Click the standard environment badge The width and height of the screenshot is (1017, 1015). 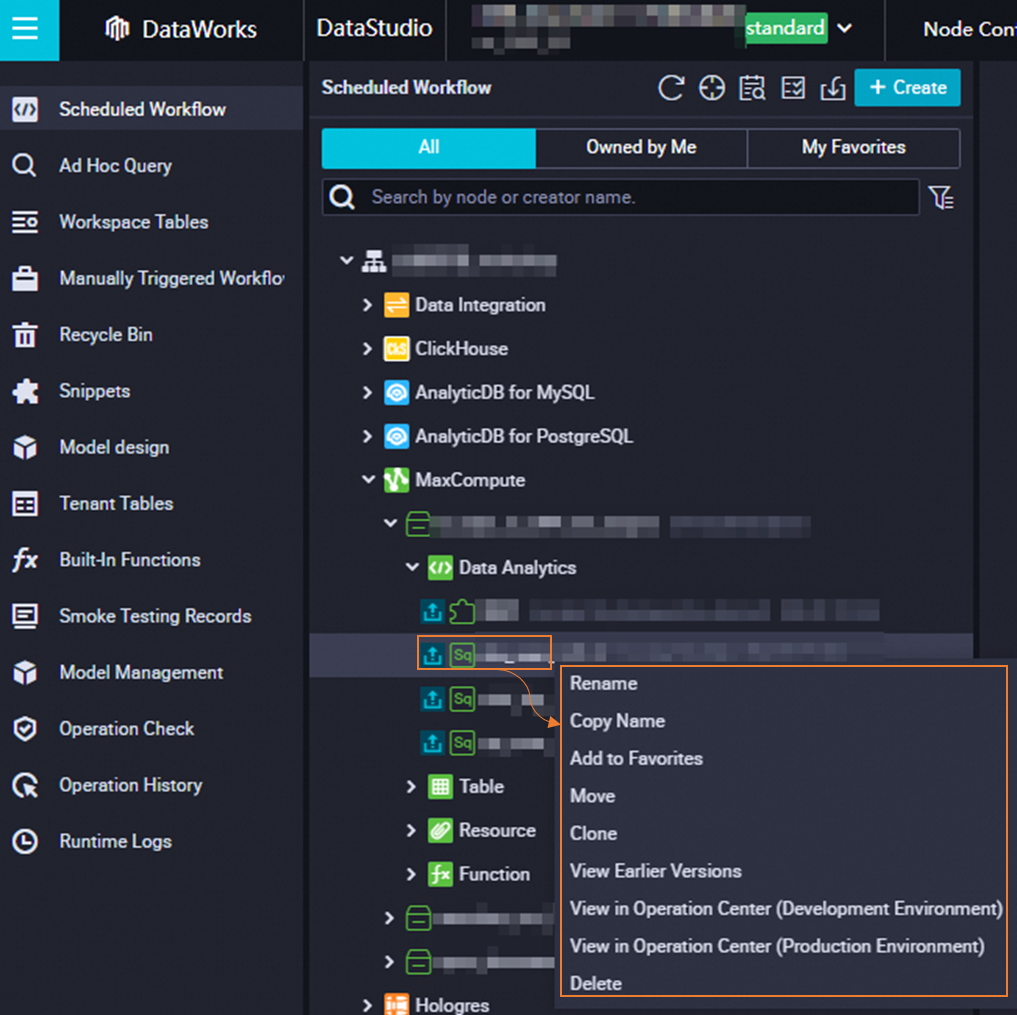tap(785, 29)
